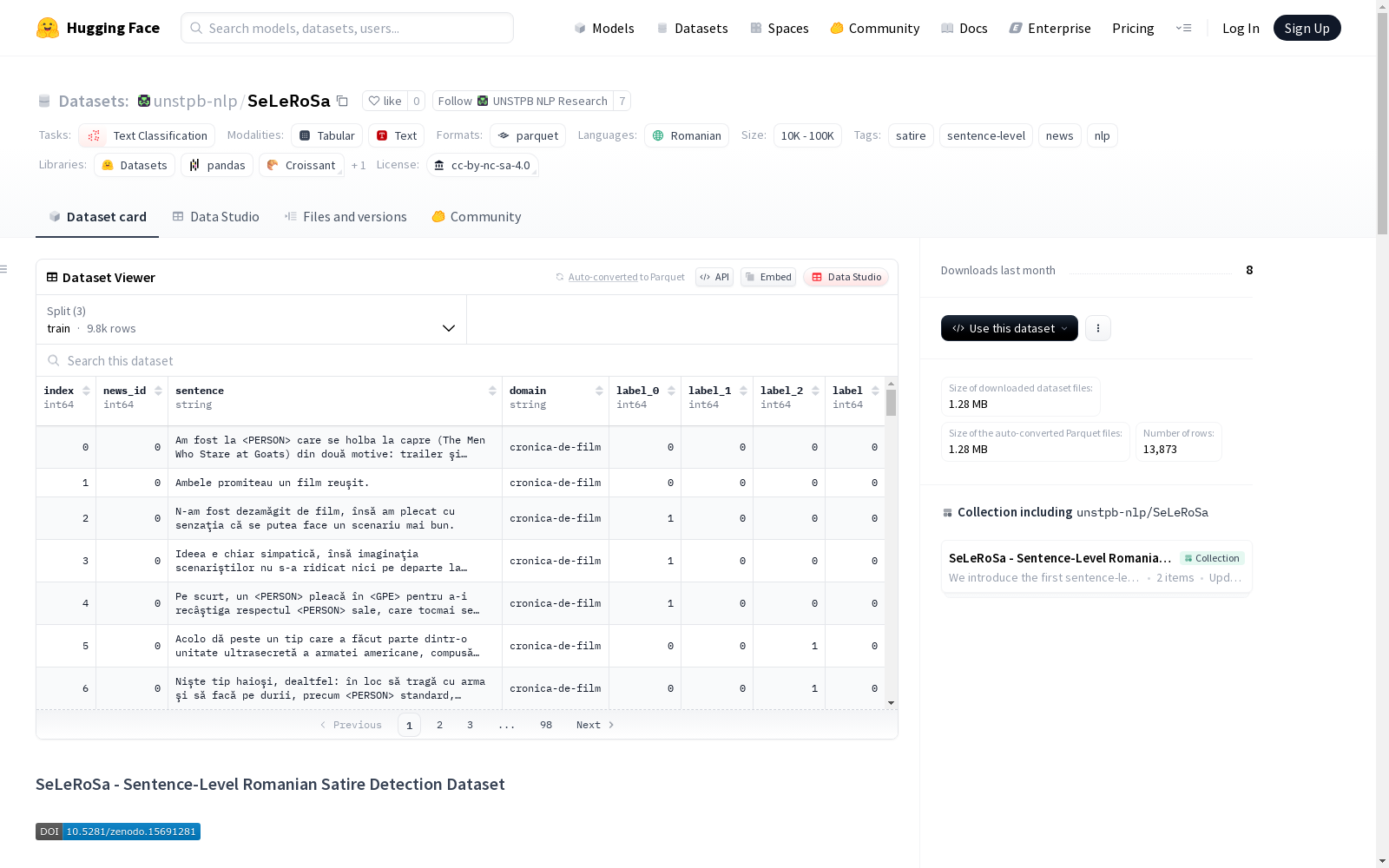
Task: Click the pandas library tag
Action: [217, 165]
